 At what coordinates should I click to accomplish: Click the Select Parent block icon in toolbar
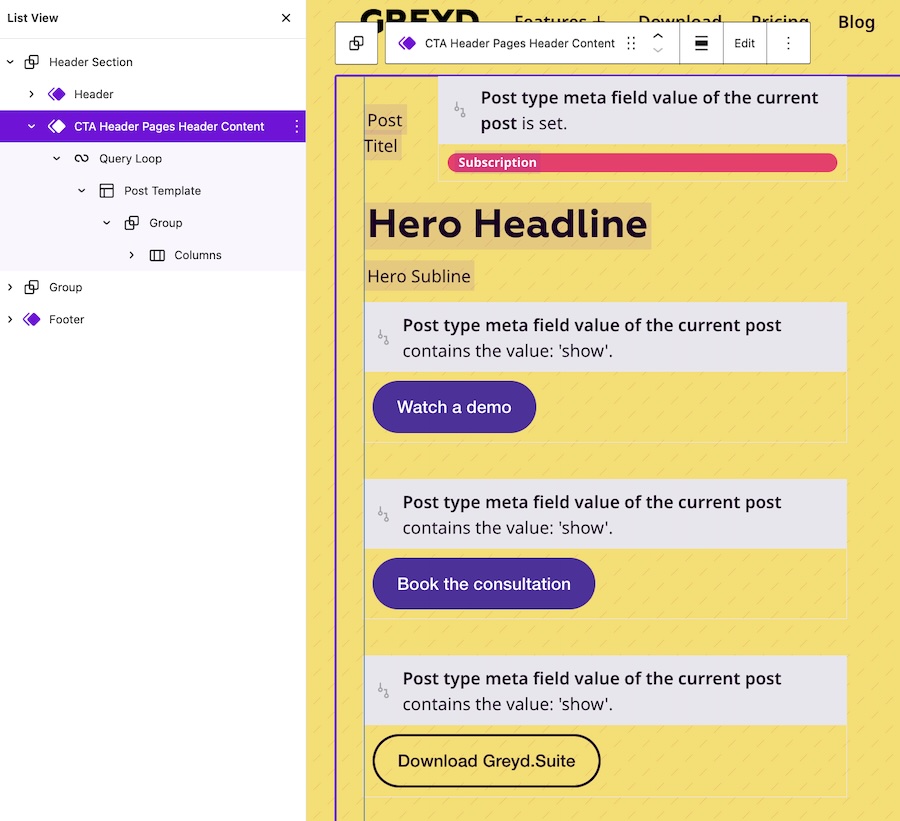pyautogui.click(x=356, y=43)
